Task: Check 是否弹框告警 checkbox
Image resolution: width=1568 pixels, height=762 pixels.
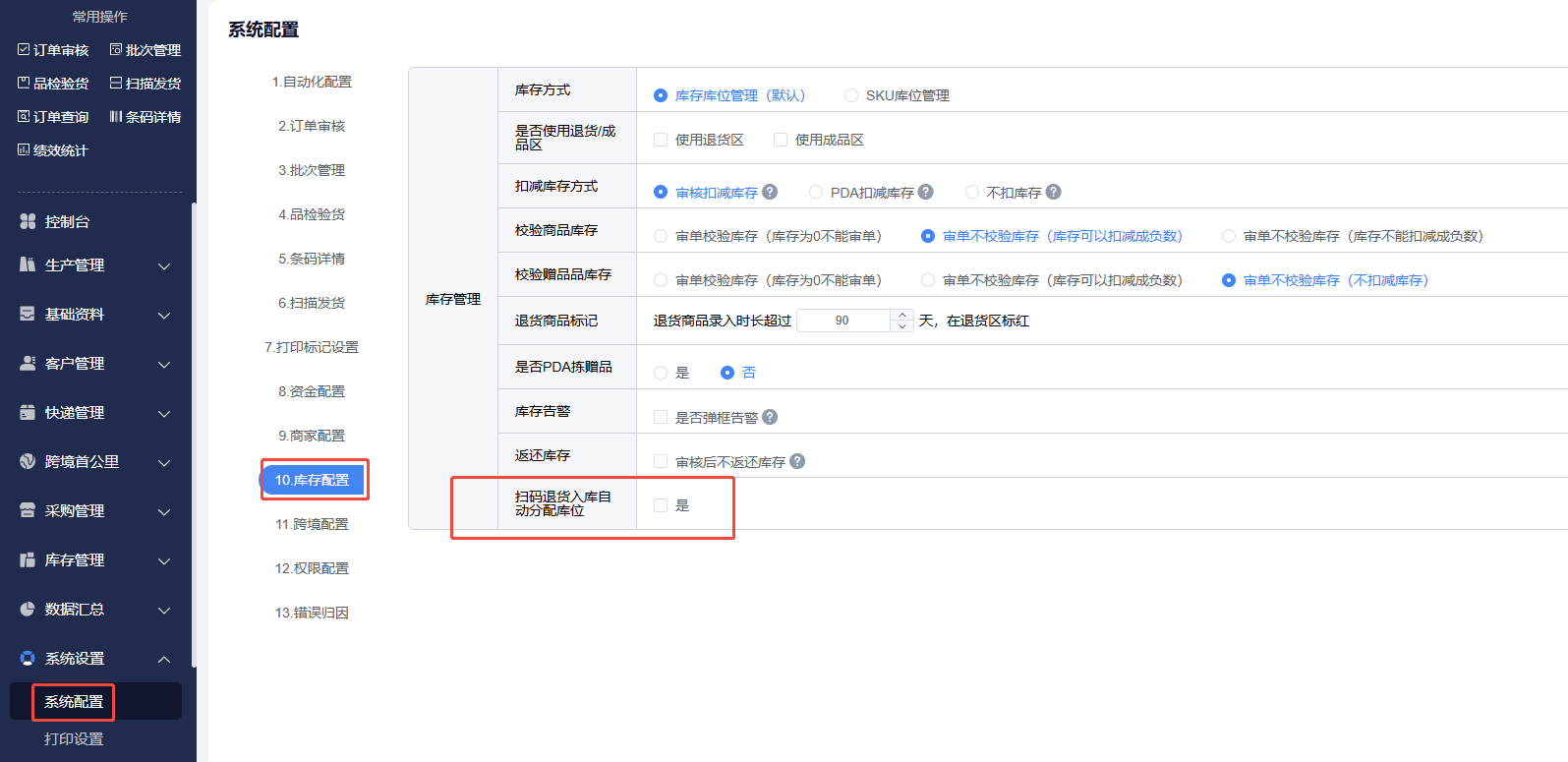Action: point(661,417)
